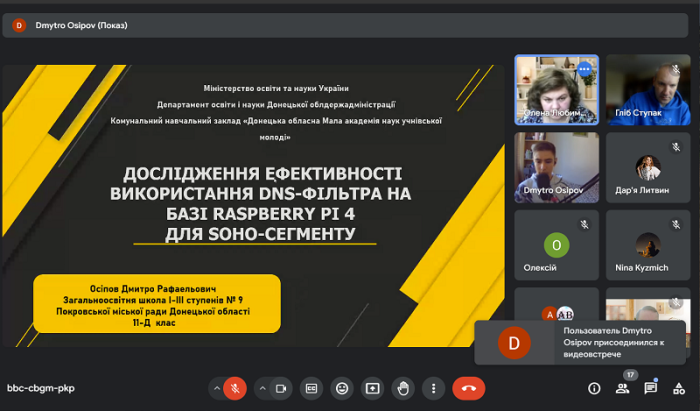This screenshot has width=700, height=411.
Task: Click the present screen icon
Action: [372, 388]
